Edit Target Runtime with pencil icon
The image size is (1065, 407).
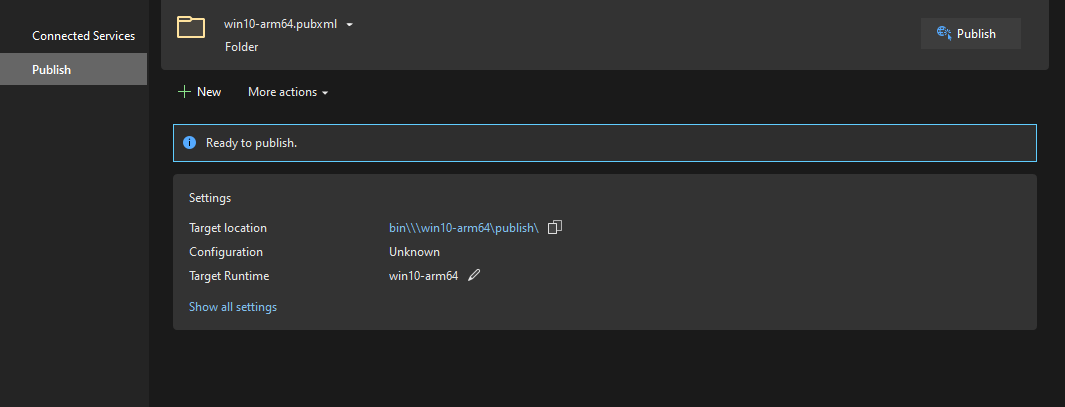pyautogui.click(x=474, y=276)
